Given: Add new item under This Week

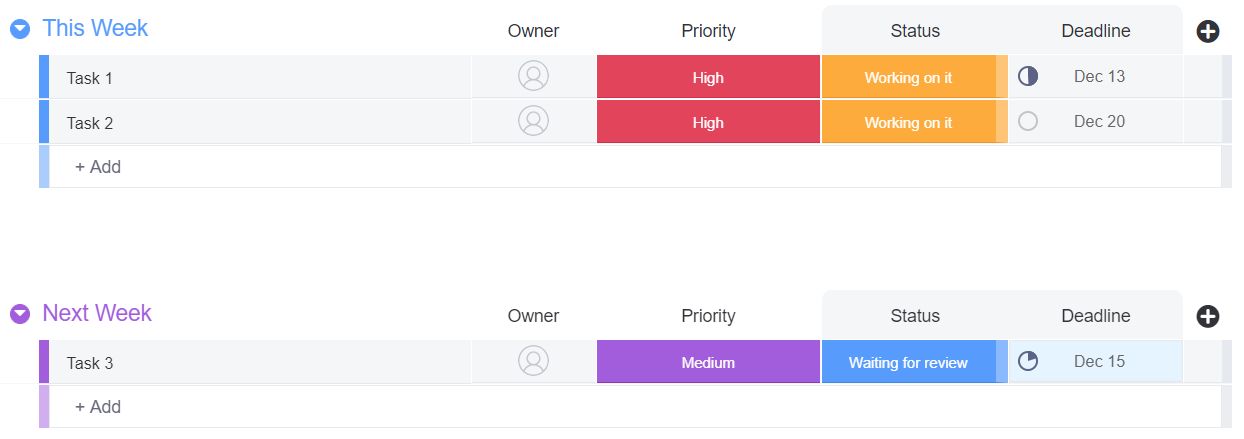Looking at the screenshot, I should (98, 167).
